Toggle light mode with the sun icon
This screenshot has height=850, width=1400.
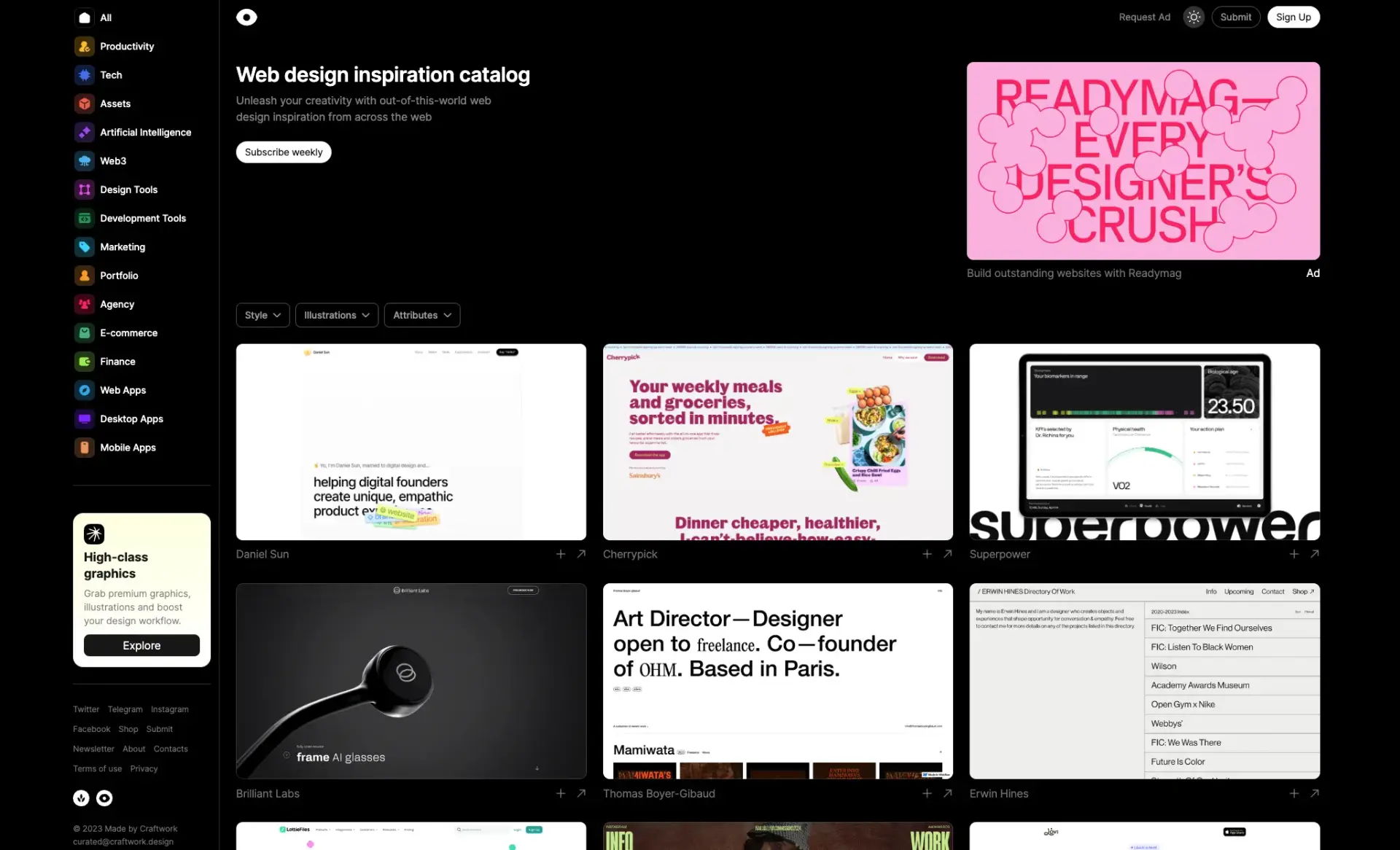[1193, 17]
